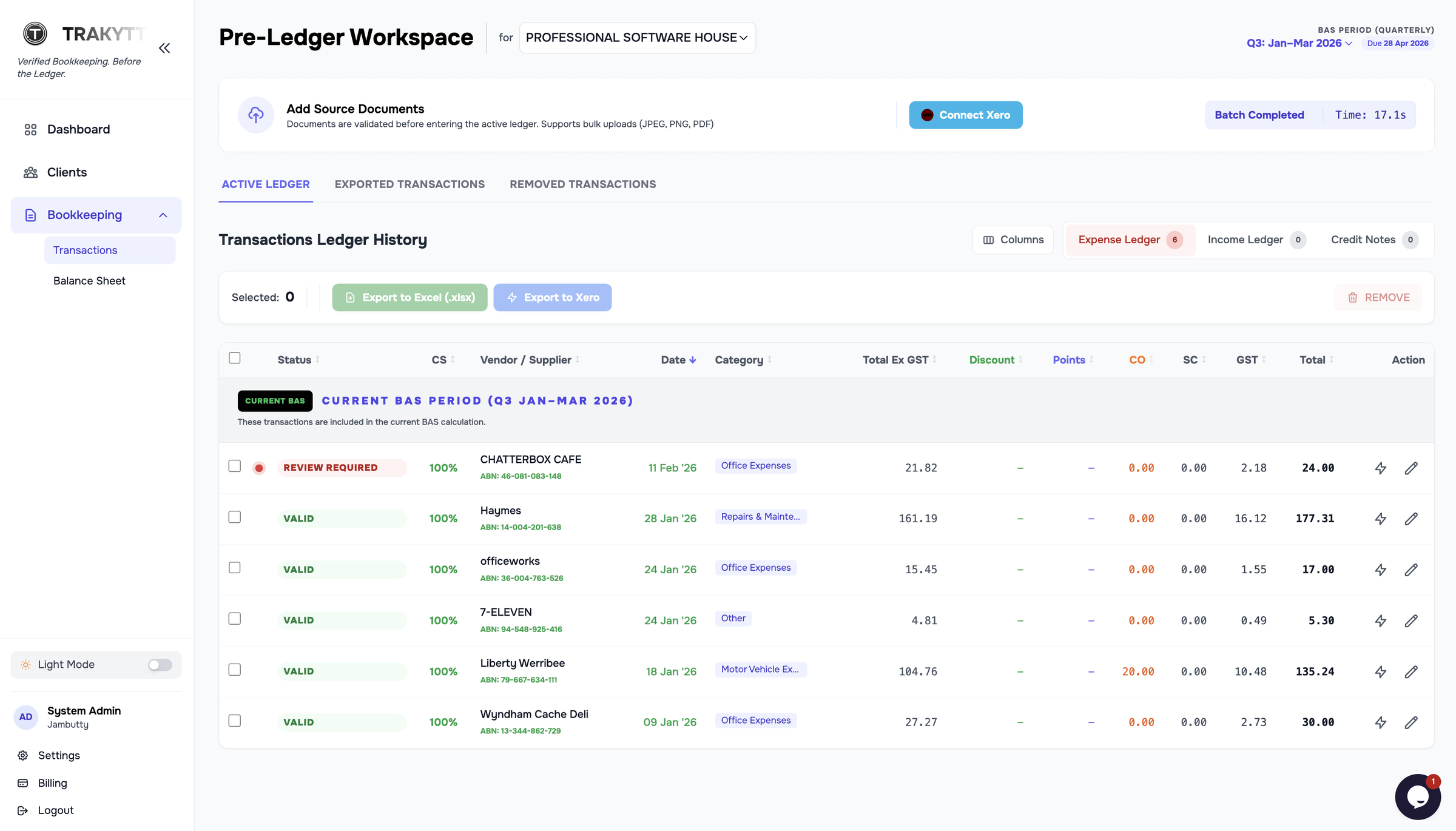Open the client selector dropdown
The width and height of the screenshot is (1456, 831).
point(637,38)
